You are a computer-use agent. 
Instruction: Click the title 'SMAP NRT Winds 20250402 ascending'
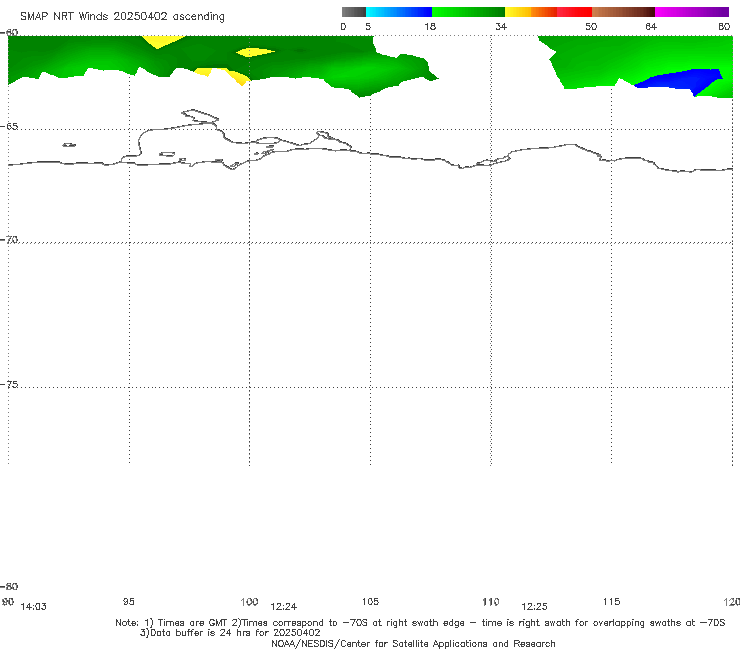[x=122, y=16]
